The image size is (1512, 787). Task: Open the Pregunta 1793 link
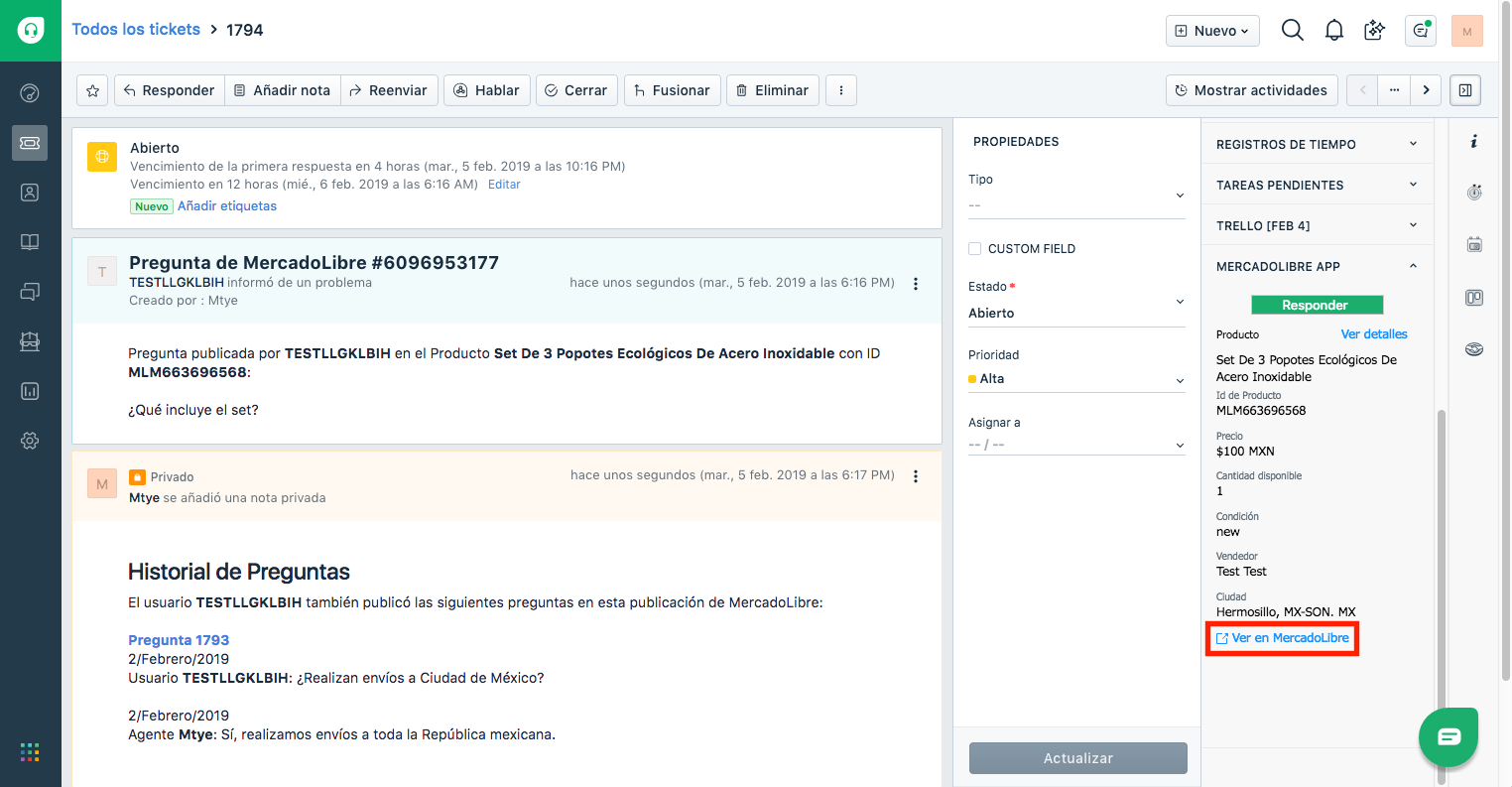179,640
